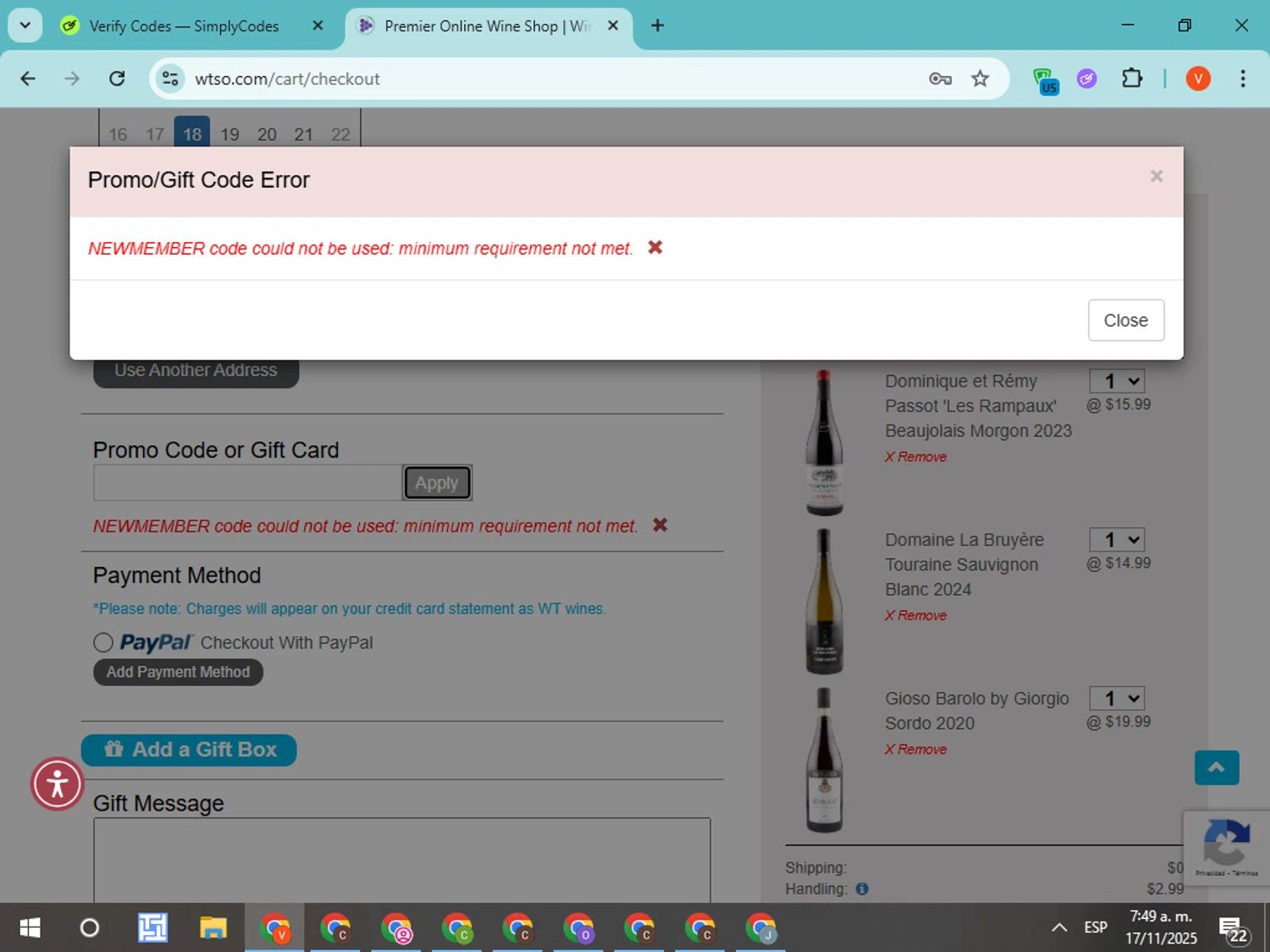Select date 18 in the calendar
Screen dimensions: 1270x952
coord(192,134)
